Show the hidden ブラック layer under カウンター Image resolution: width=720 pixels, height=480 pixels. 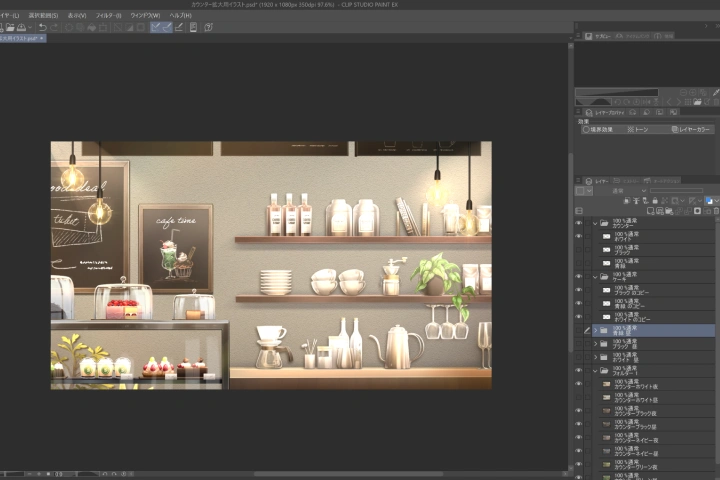point(579,249)
